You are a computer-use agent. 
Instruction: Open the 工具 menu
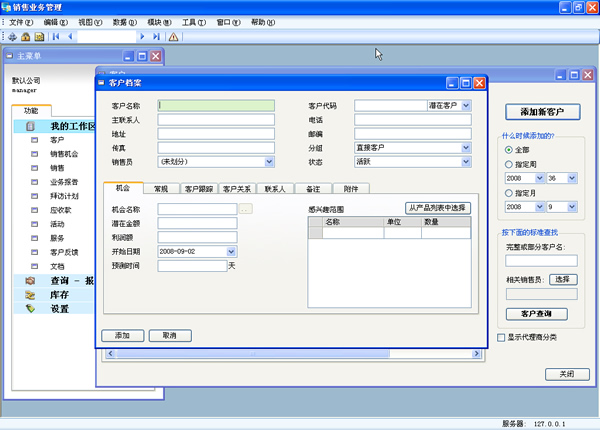[x=187, y=21]
